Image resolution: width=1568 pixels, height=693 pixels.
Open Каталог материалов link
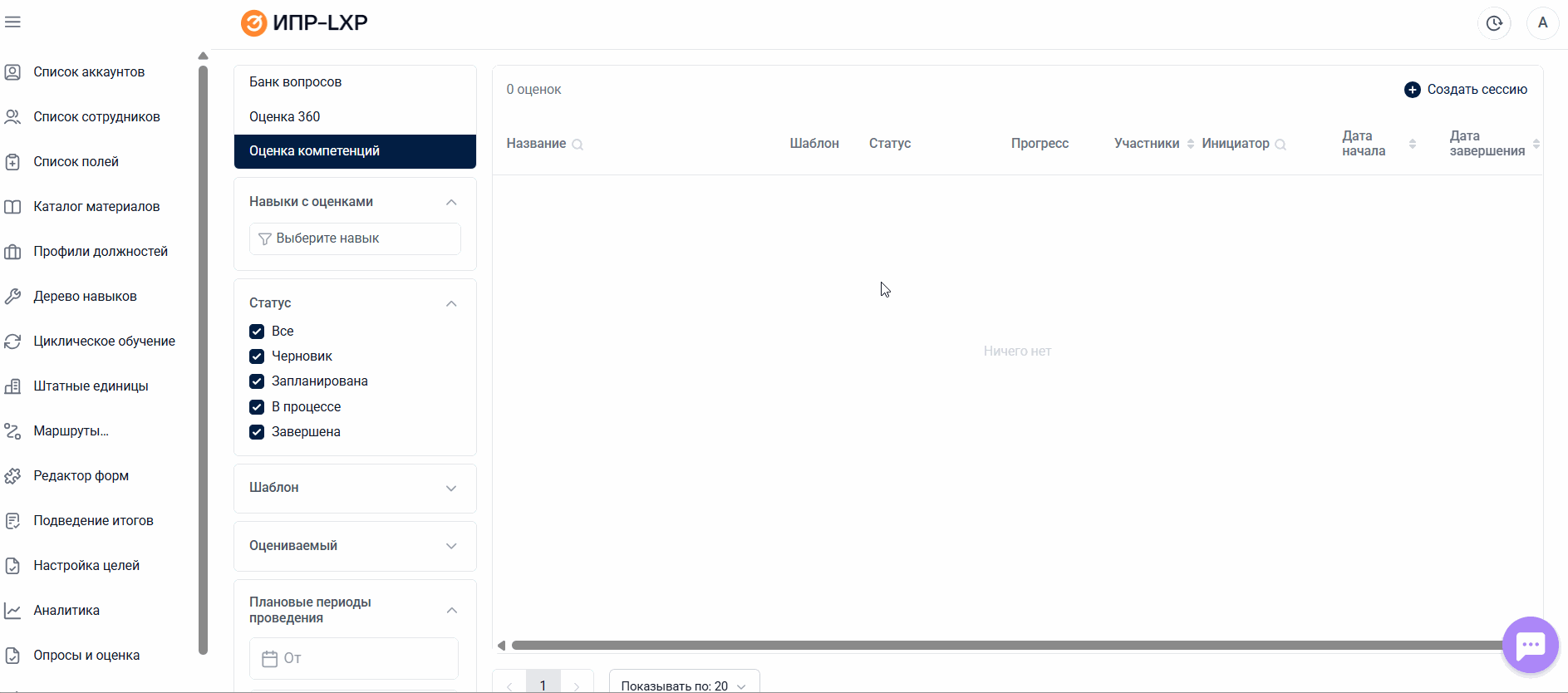click(x=96, y=207)
